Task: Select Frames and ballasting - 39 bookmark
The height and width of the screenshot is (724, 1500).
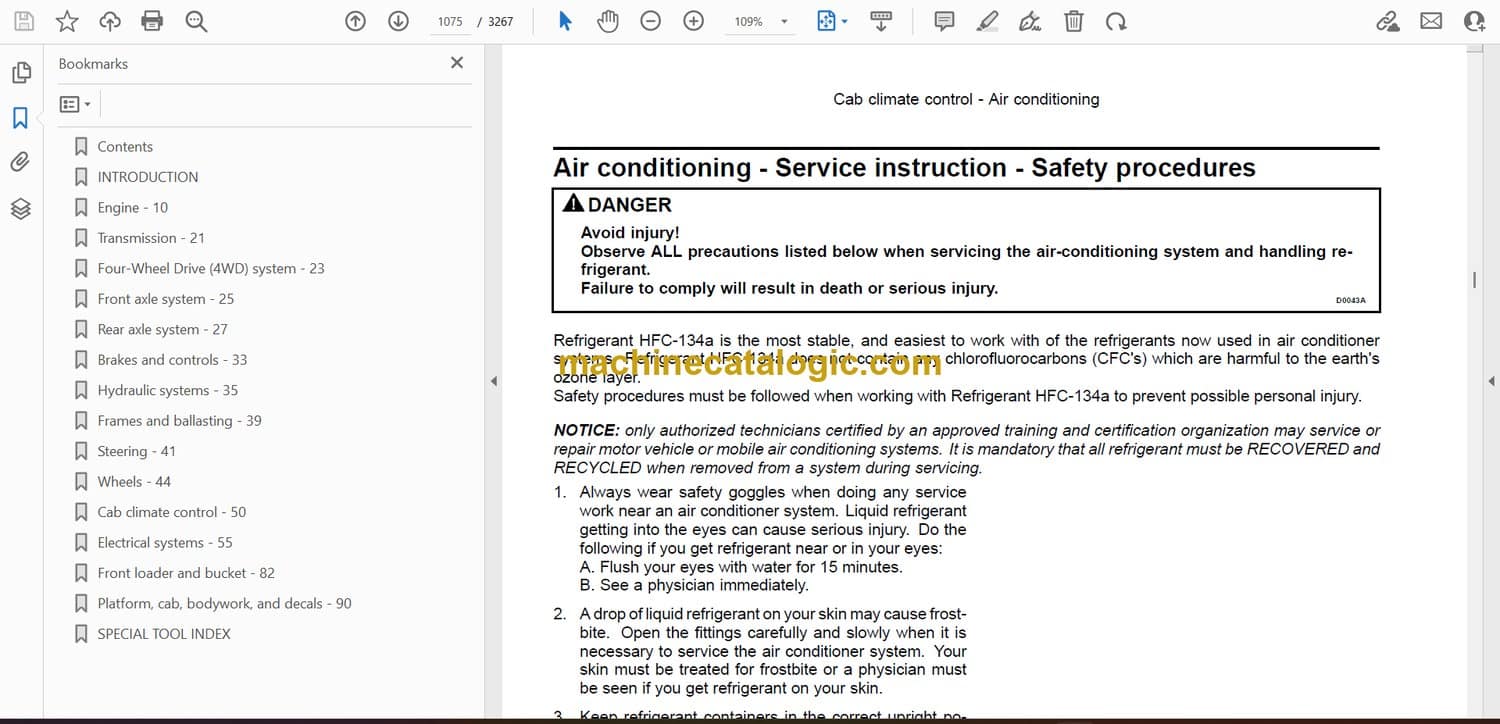Action: coord(180,421)
